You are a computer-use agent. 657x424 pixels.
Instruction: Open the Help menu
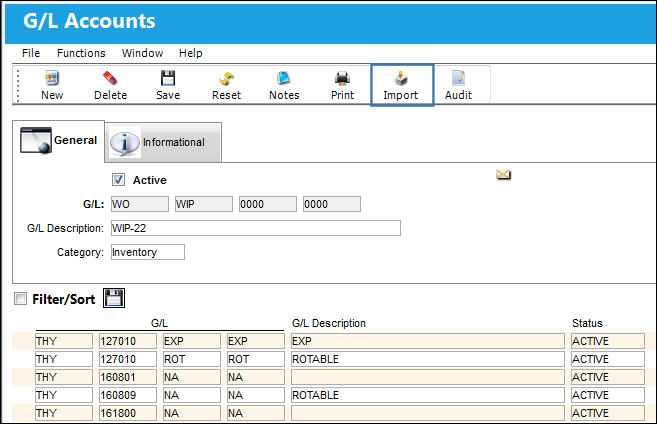pyautogui.click(x=191, y=53)
